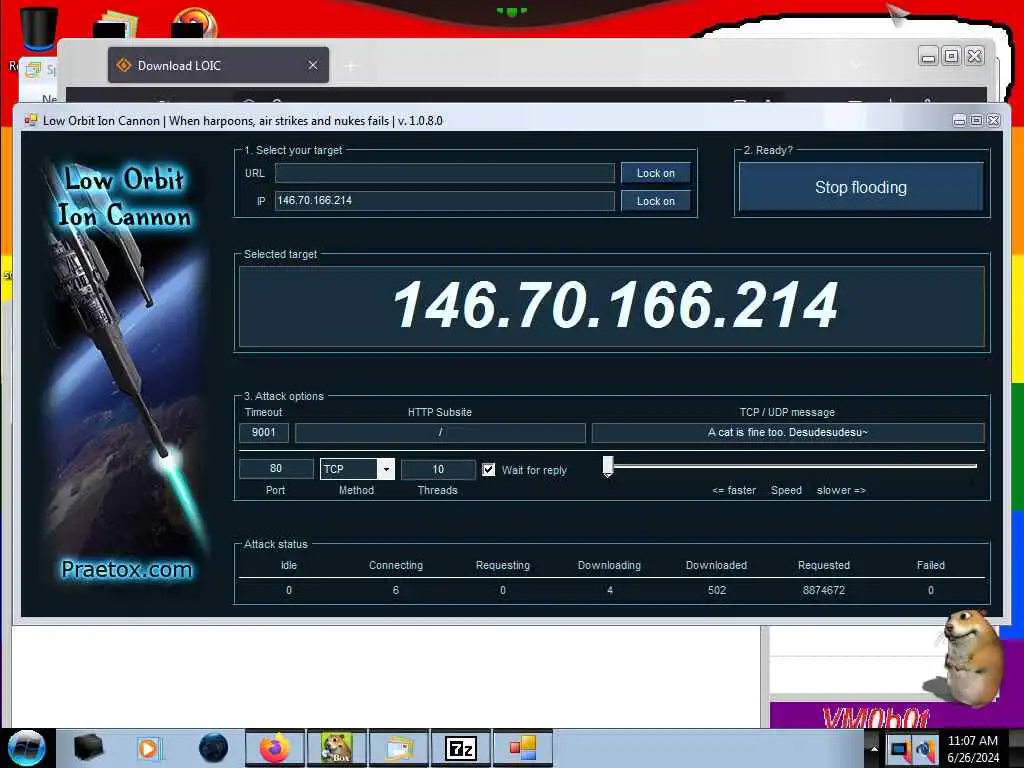Switch to the Download LOIC browser tab

[218, 65]
